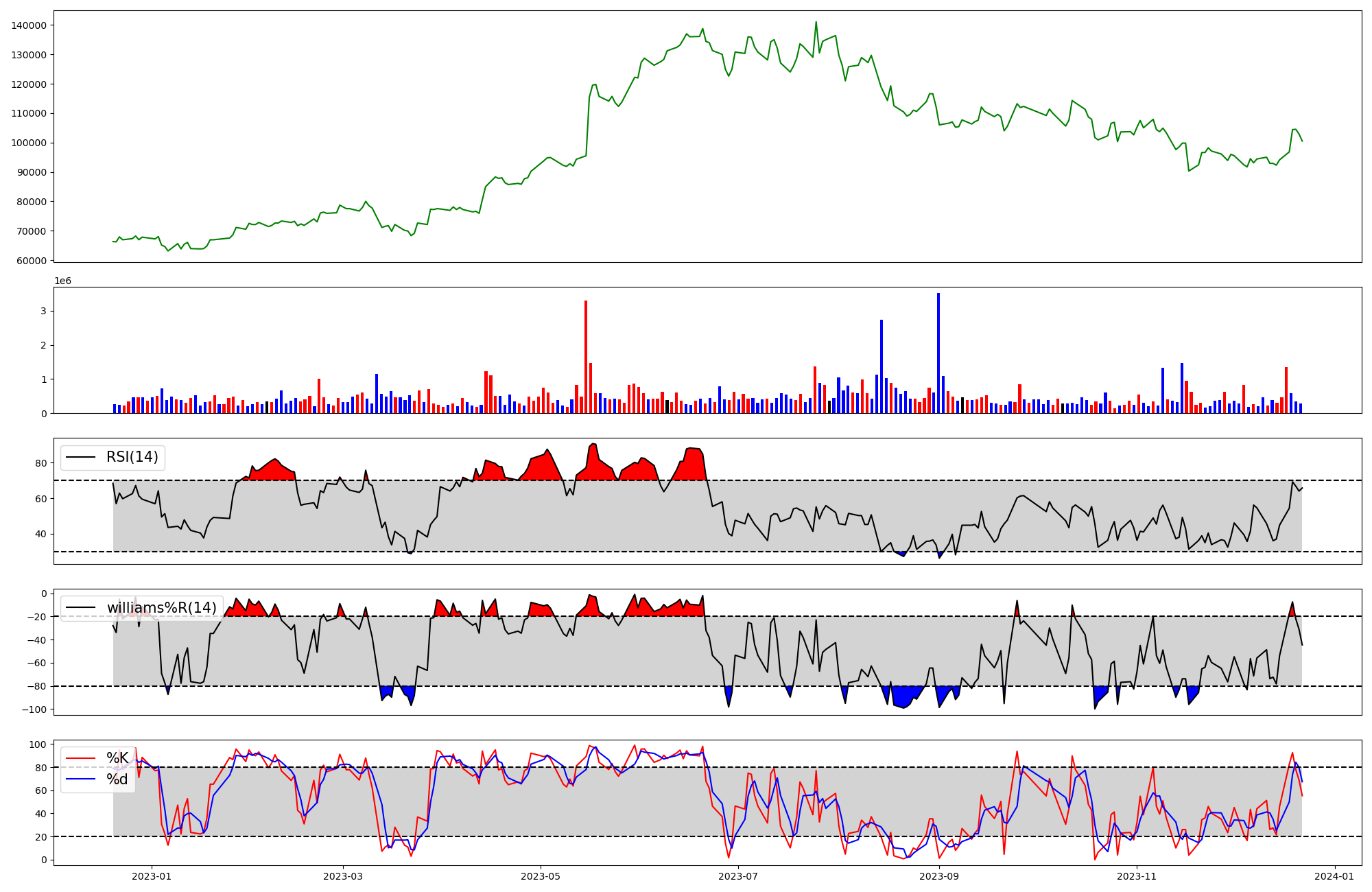The width and height of the screenshot is (1372, 892).
Task: Click the 140000 price axis tick label
Action: 29,25
